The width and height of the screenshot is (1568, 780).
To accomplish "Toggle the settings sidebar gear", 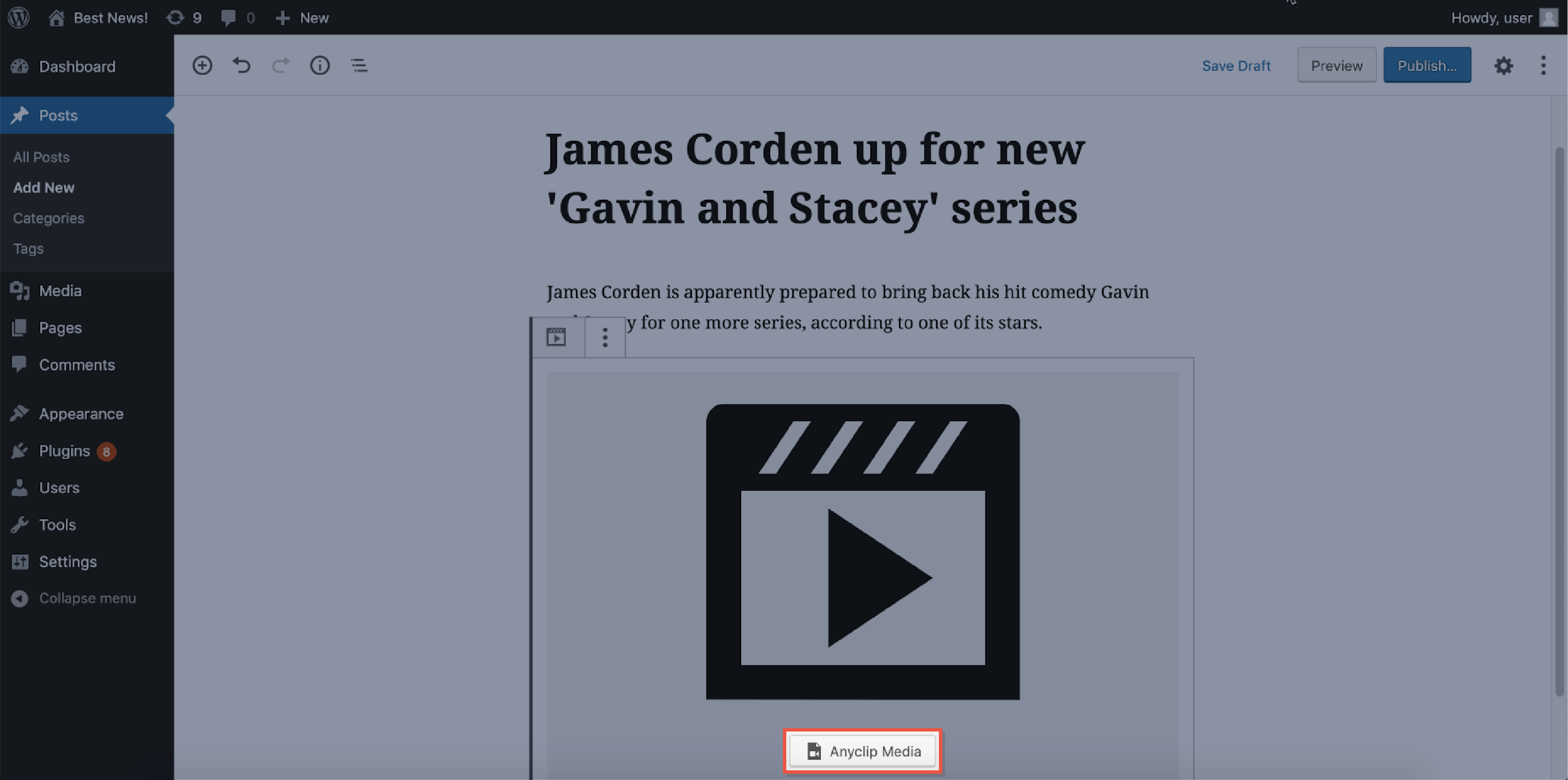I will tap(1503, 65).
